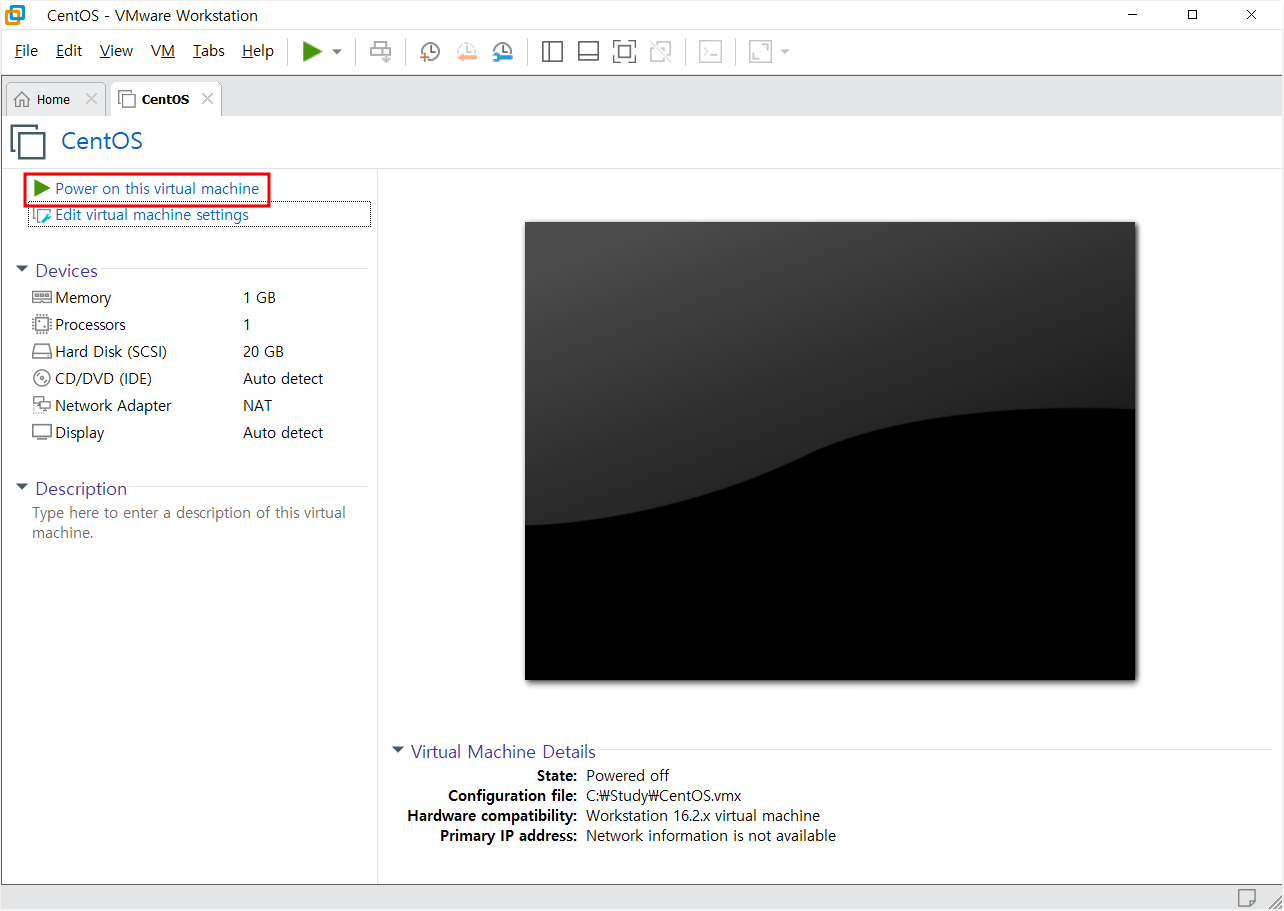The width and height of the screenshot is (1284, 911).
Task: Click the CD/DVD disc icon
Action: click(x=41, y=378)
